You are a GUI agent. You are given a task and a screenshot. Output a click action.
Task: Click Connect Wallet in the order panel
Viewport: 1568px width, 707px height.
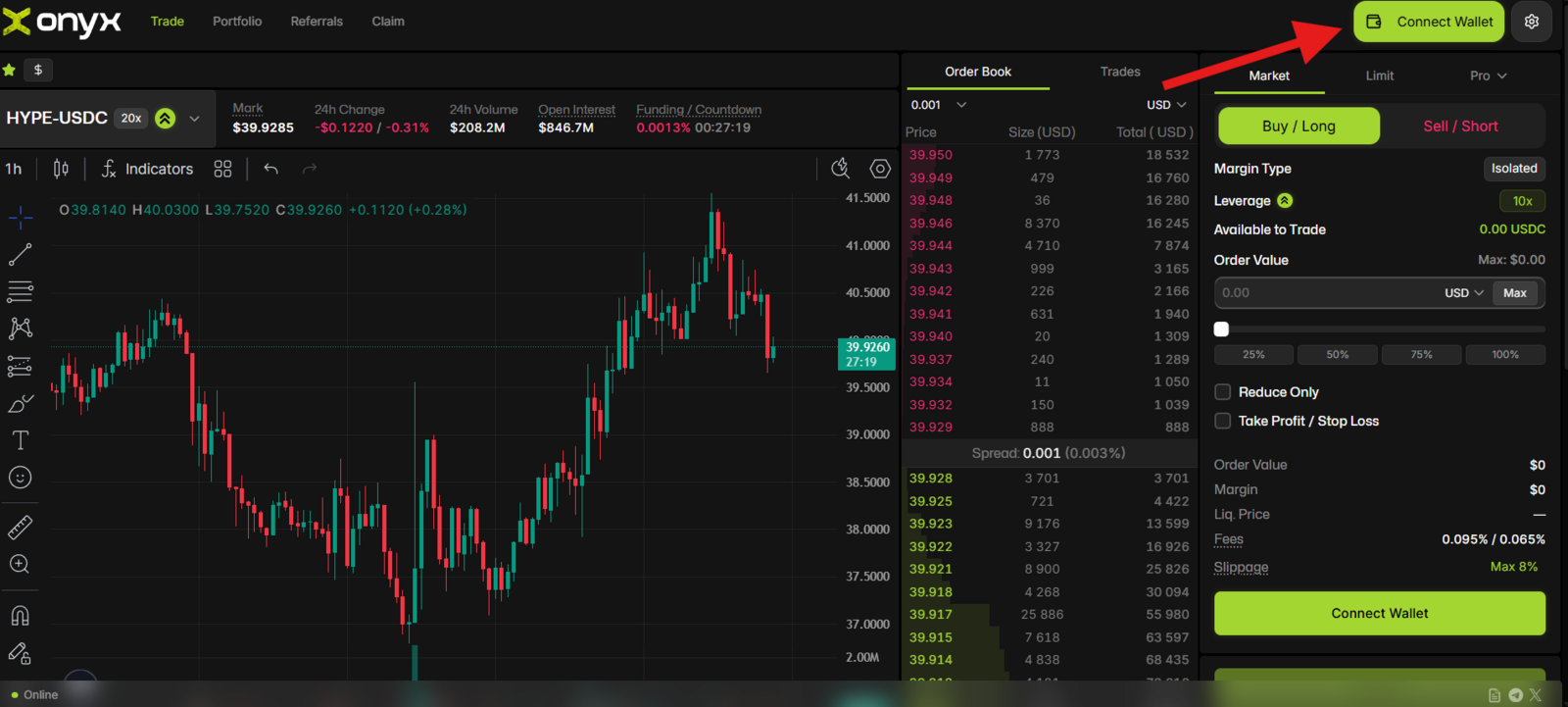1380,613
